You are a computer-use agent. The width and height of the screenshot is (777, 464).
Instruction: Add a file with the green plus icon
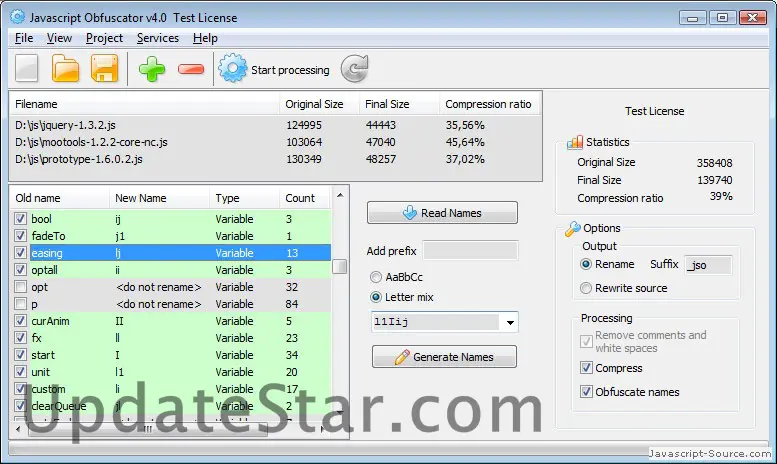point(152,69)
